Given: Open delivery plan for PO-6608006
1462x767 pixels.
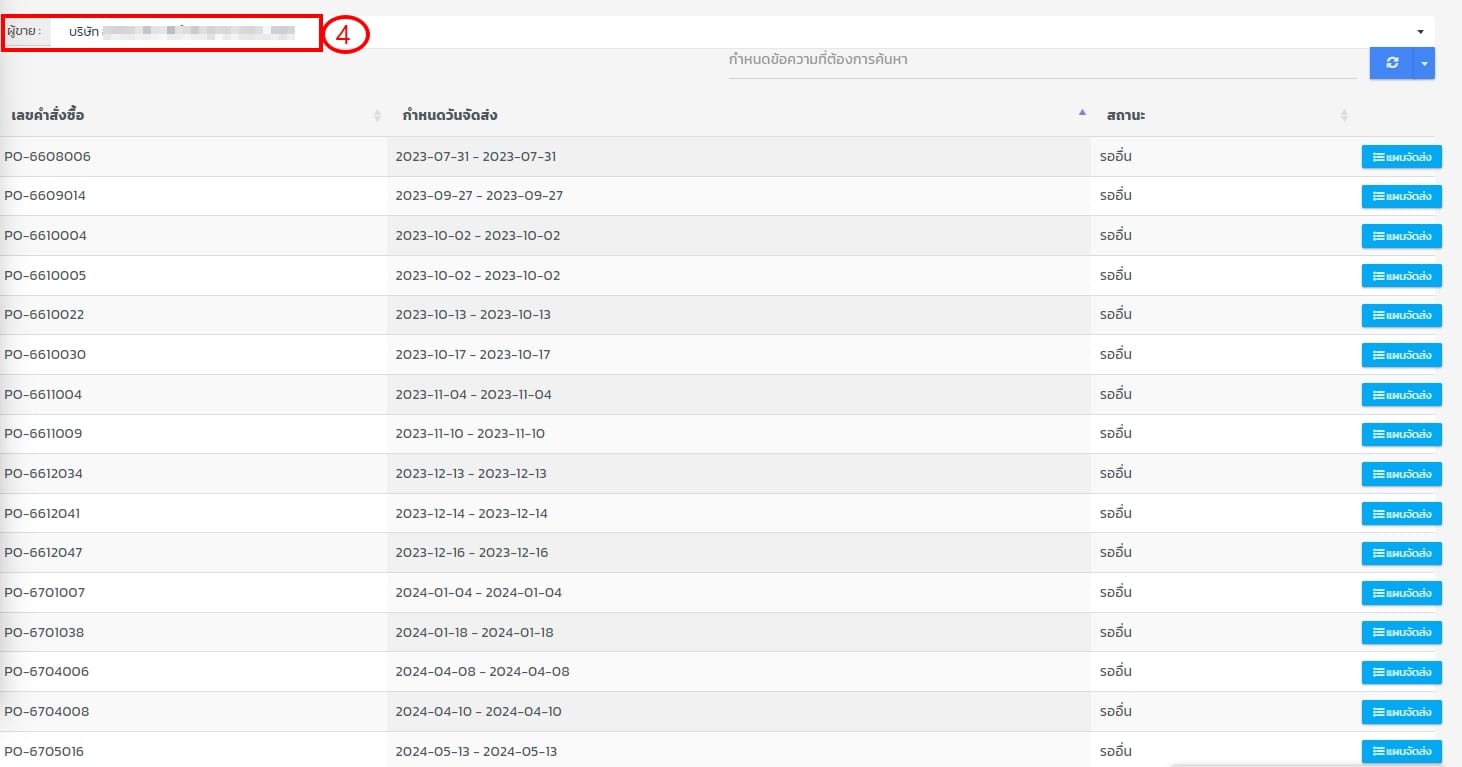Looking at the screenshot, I should pyautogui.click(x=1401, y=157).
